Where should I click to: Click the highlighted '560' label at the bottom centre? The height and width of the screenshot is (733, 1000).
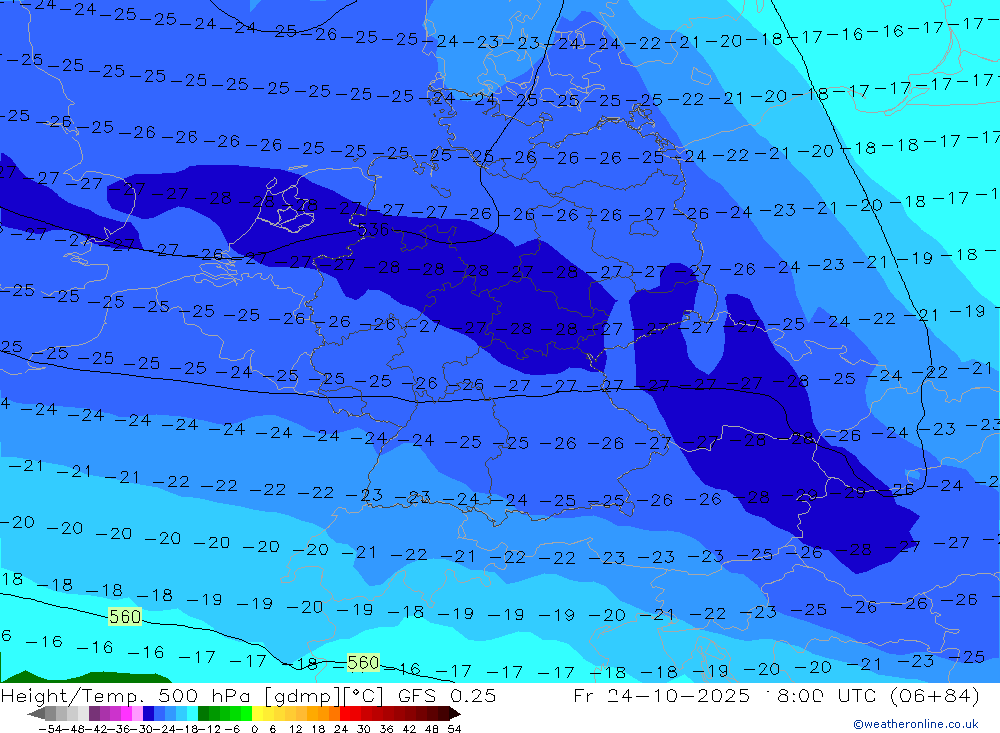[x=363, y=663]
